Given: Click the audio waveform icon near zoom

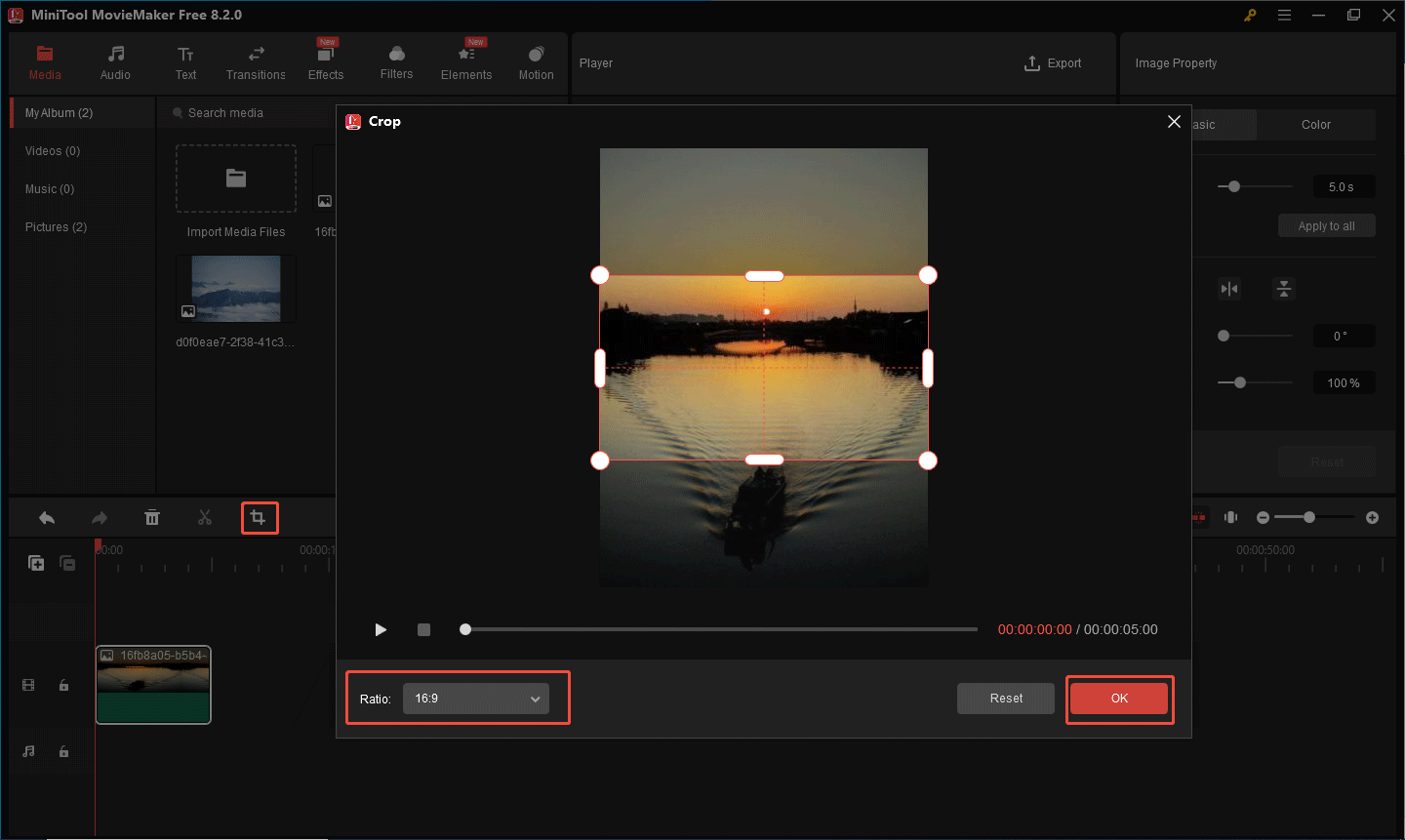Looking at the screenshot, I should 1231,518.
